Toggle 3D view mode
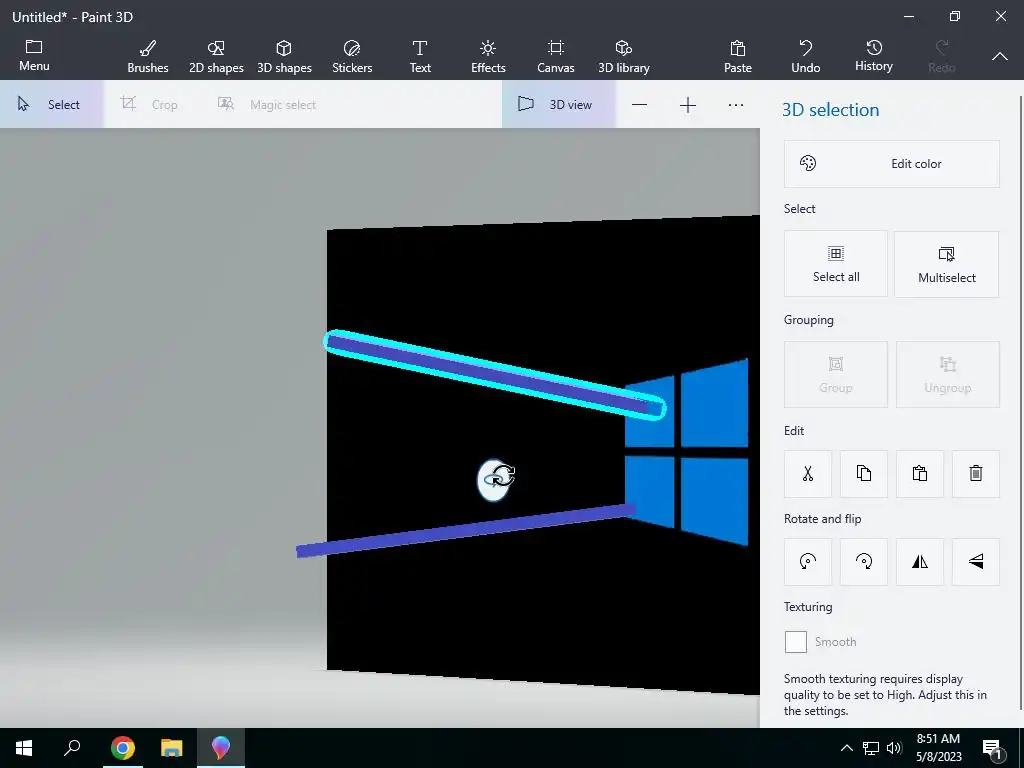The height and width of the screenshot is (768, 1024). (558, 104)
